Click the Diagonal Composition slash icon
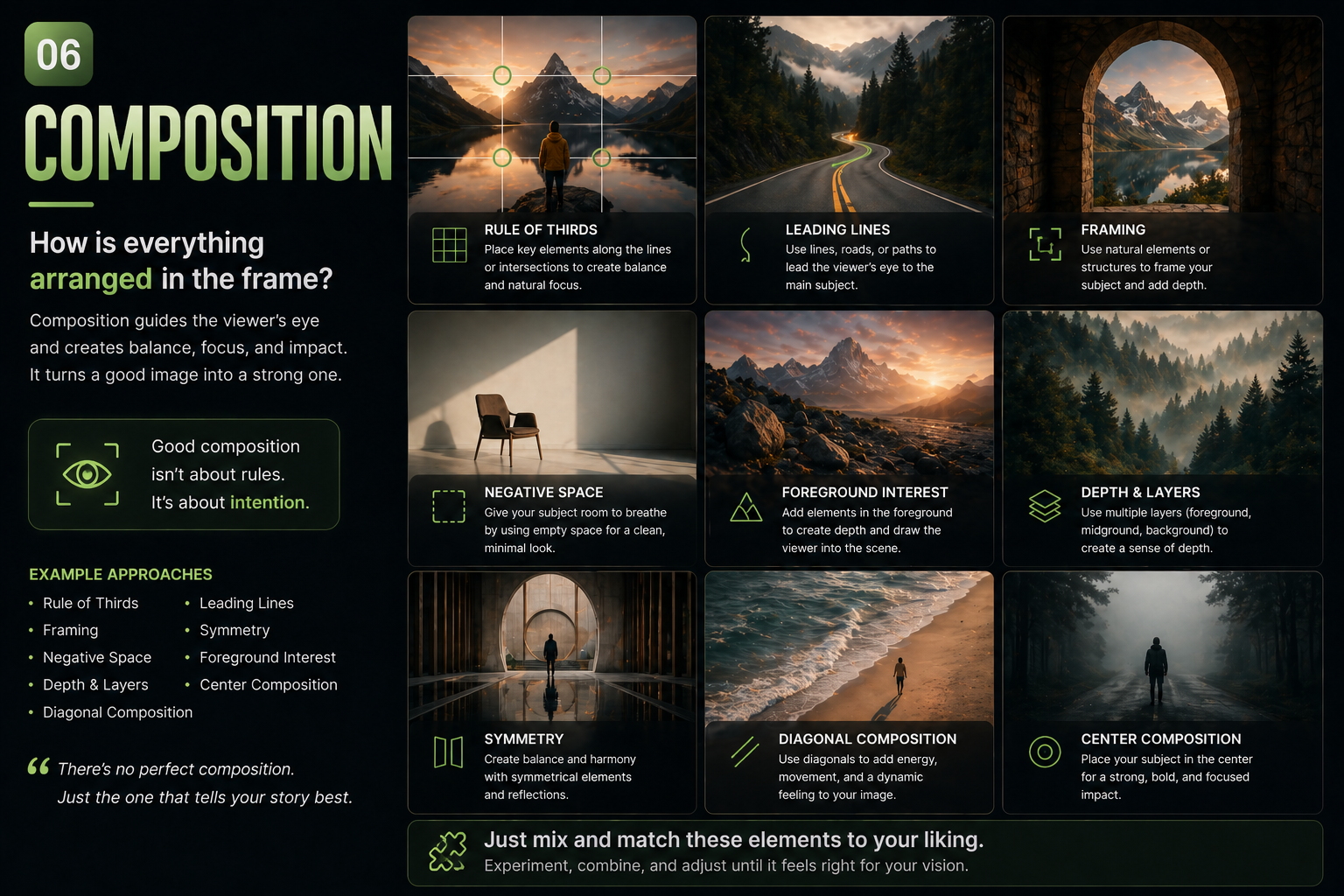This screenshot has height=896, width=1344. click(745, 752)
